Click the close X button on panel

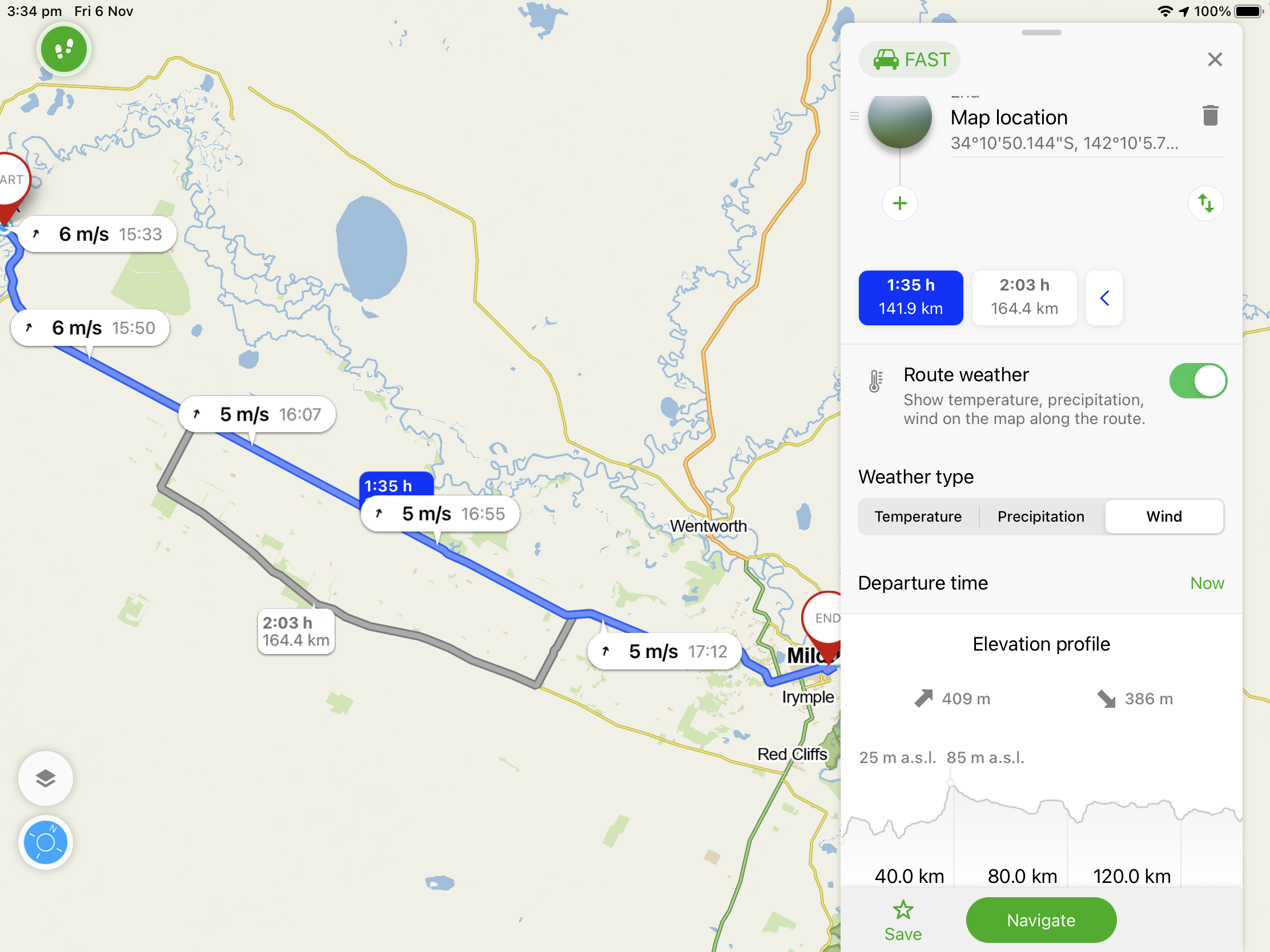(1215, 60)
